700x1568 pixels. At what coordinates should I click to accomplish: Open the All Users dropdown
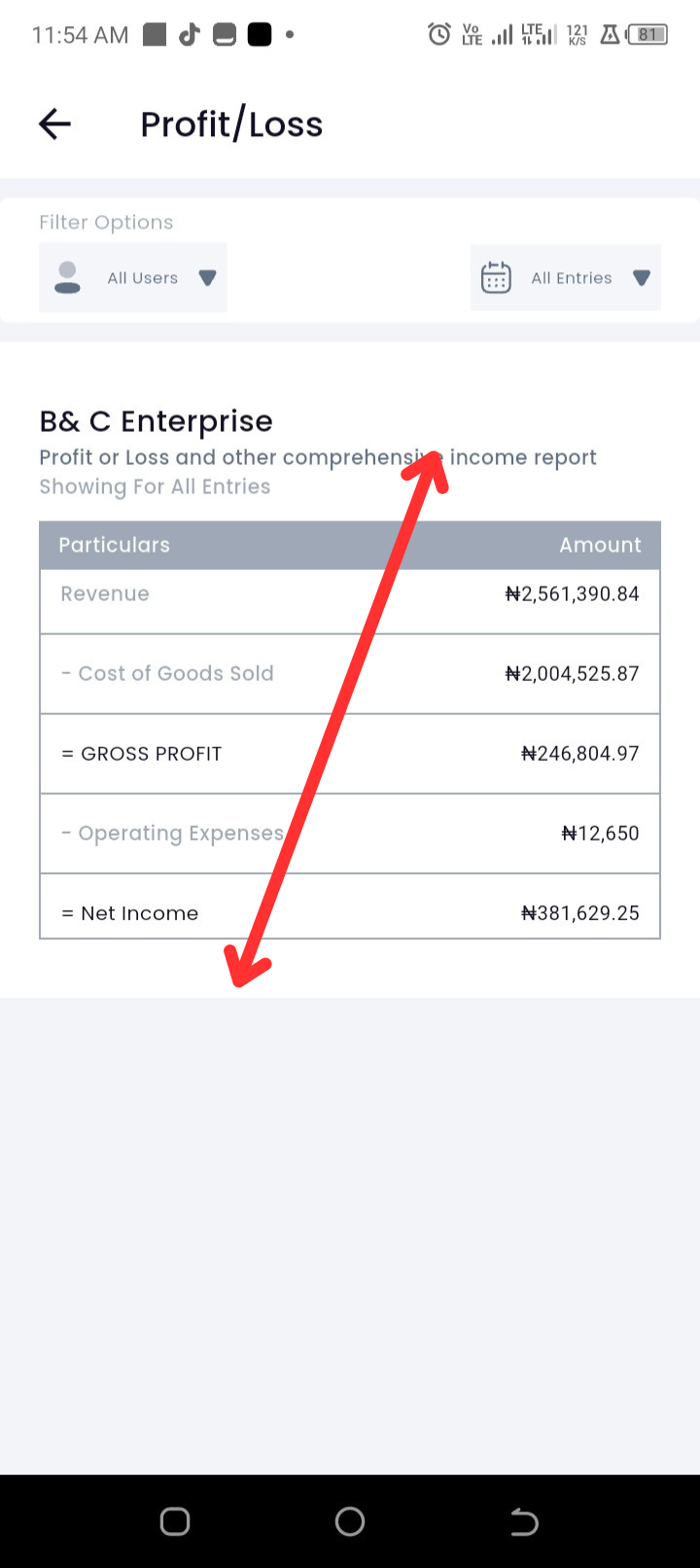pos(133,277)
